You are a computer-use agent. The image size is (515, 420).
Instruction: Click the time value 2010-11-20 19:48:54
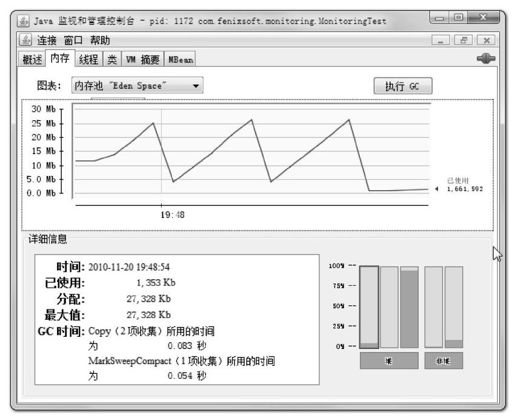129,267
